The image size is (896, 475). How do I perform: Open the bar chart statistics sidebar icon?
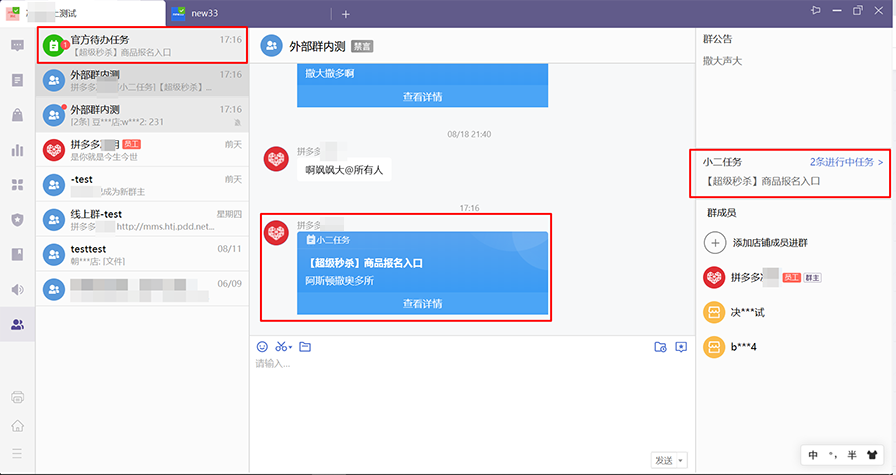pyautogui.click(x=18, y=150)
